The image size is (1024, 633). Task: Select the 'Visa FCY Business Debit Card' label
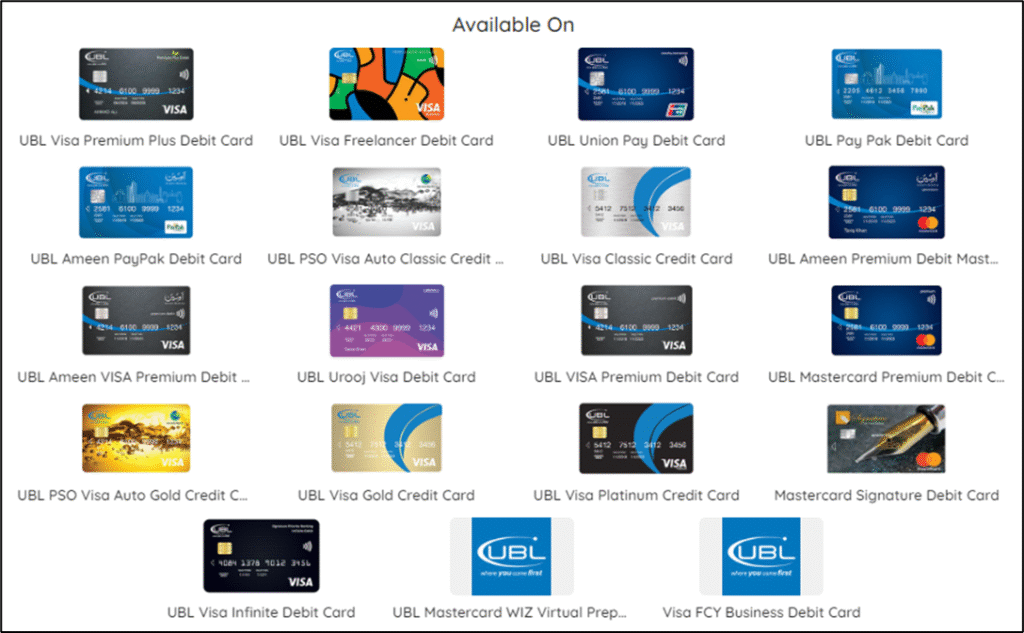point(761,612)
